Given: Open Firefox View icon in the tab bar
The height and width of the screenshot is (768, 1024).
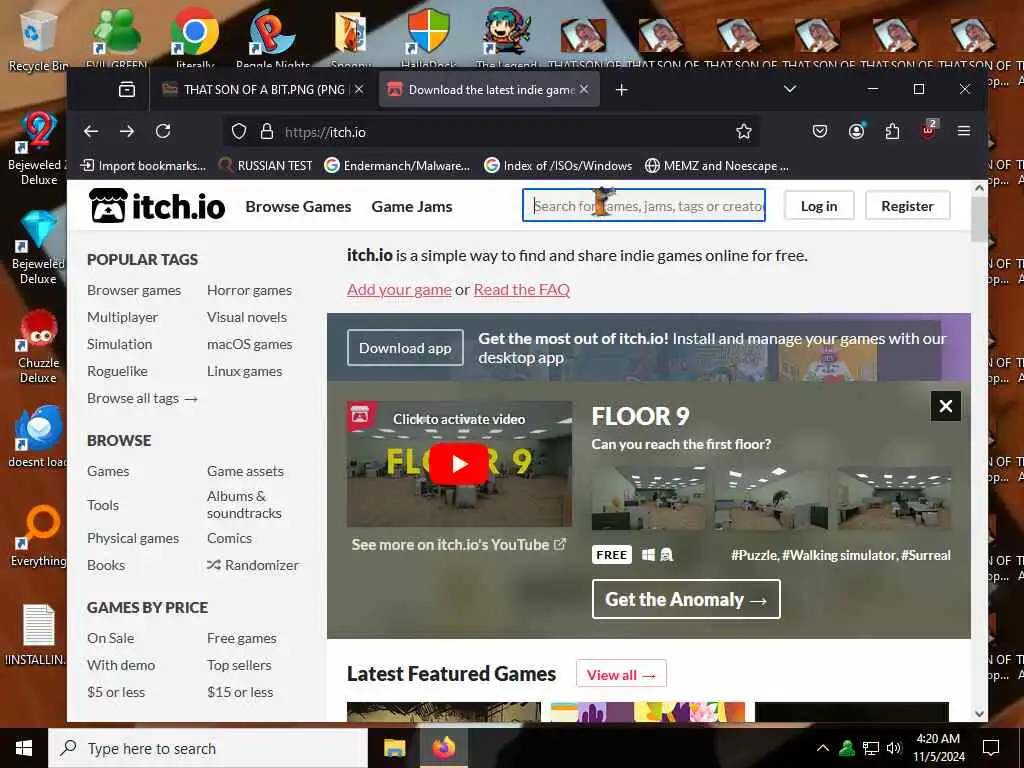Looking at the screenshot, I should pos(127,89).
